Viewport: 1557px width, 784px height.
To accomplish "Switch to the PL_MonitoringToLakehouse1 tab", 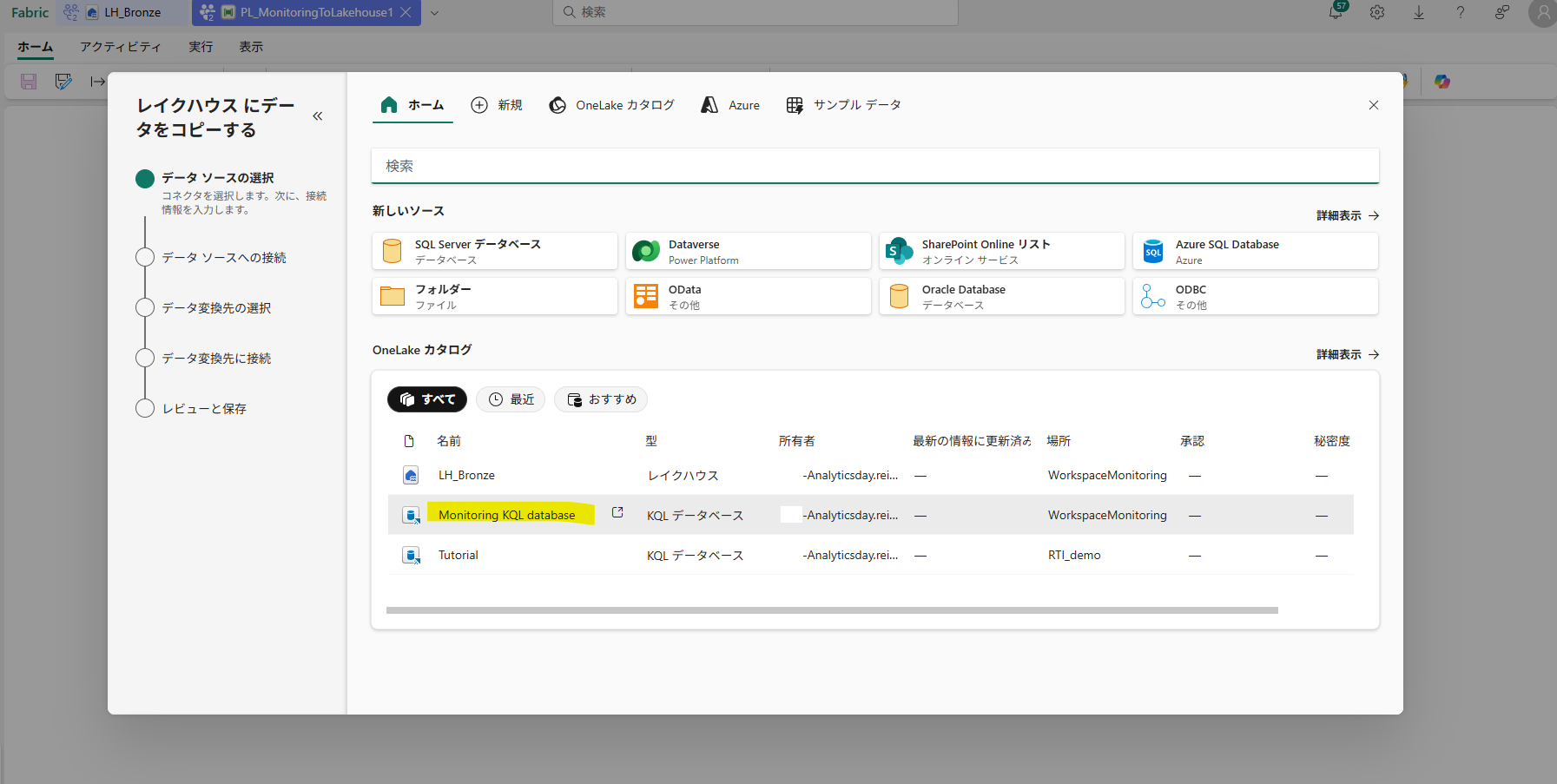I will coord(307,12).
